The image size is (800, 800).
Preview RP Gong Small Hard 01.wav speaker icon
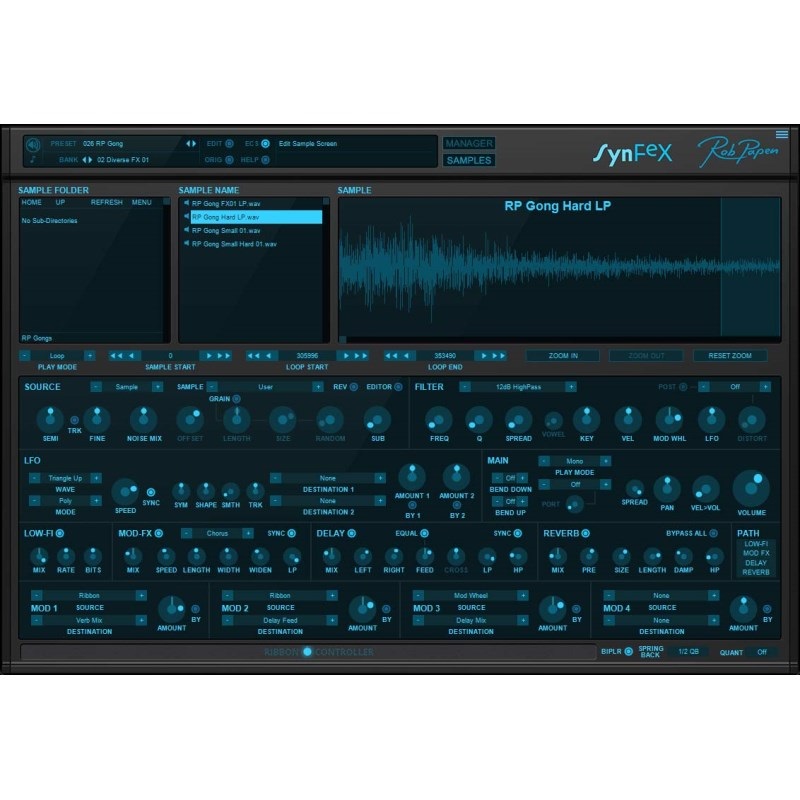pyautogui.click(x=186, y=243)
